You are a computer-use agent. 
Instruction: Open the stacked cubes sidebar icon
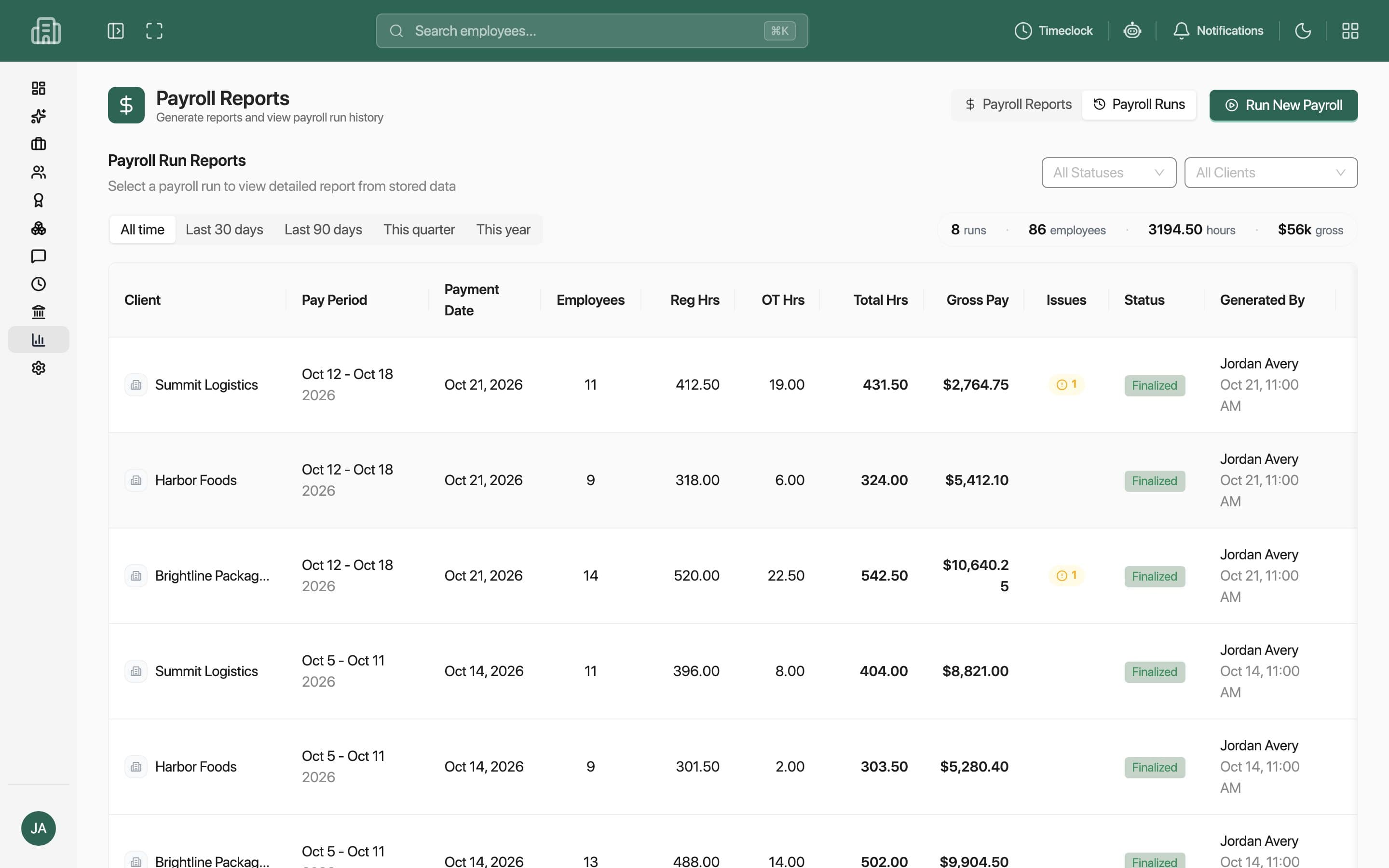tap(39, 229)
